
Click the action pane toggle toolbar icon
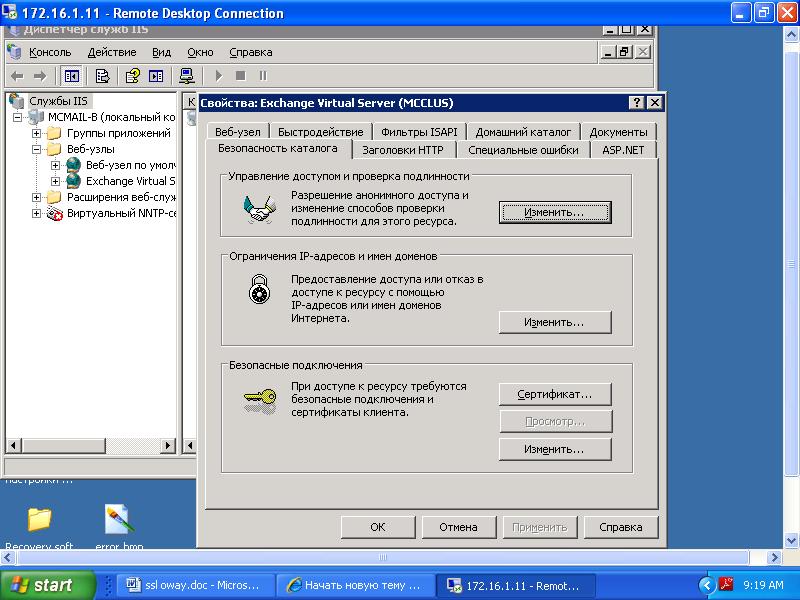[x=156, y=76]
